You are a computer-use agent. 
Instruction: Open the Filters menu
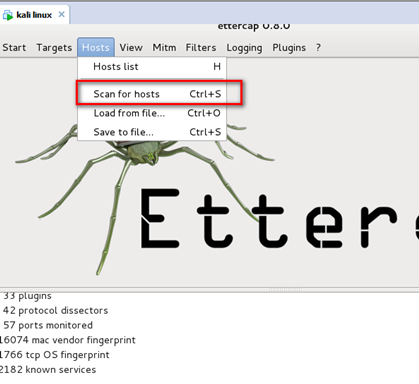pyautogui.click(x=201, y=48)
